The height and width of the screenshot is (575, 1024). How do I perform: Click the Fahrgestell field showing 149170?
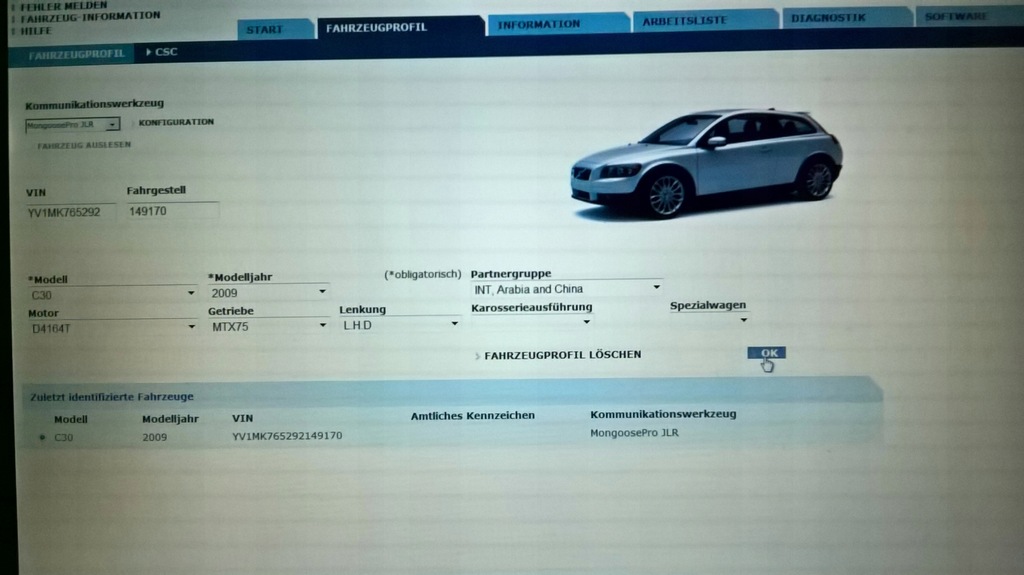[172, 211]
